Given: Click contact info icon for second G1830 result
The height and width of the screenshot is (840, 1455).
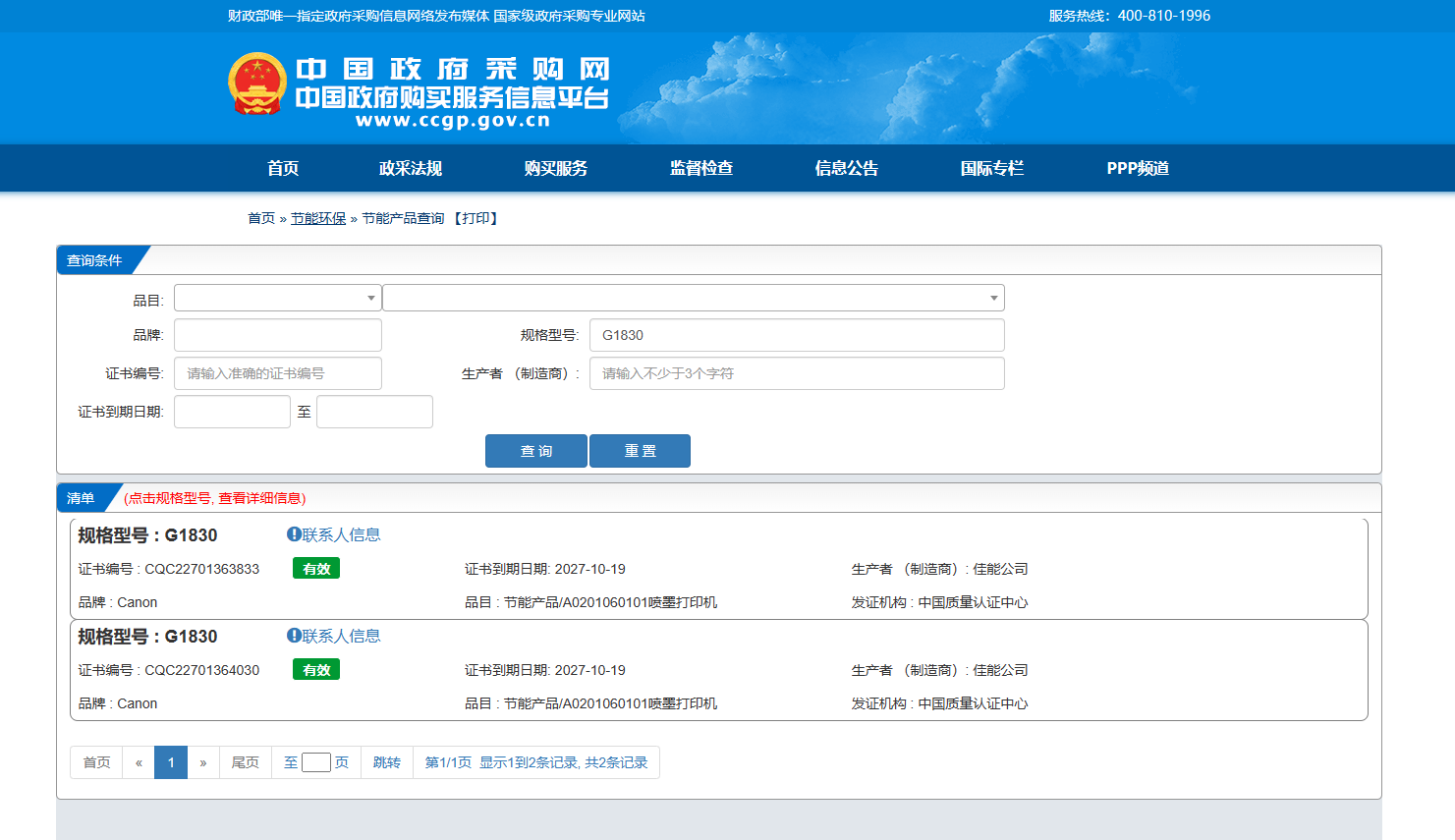Looking at the screenshot, I should click(294, 636).
